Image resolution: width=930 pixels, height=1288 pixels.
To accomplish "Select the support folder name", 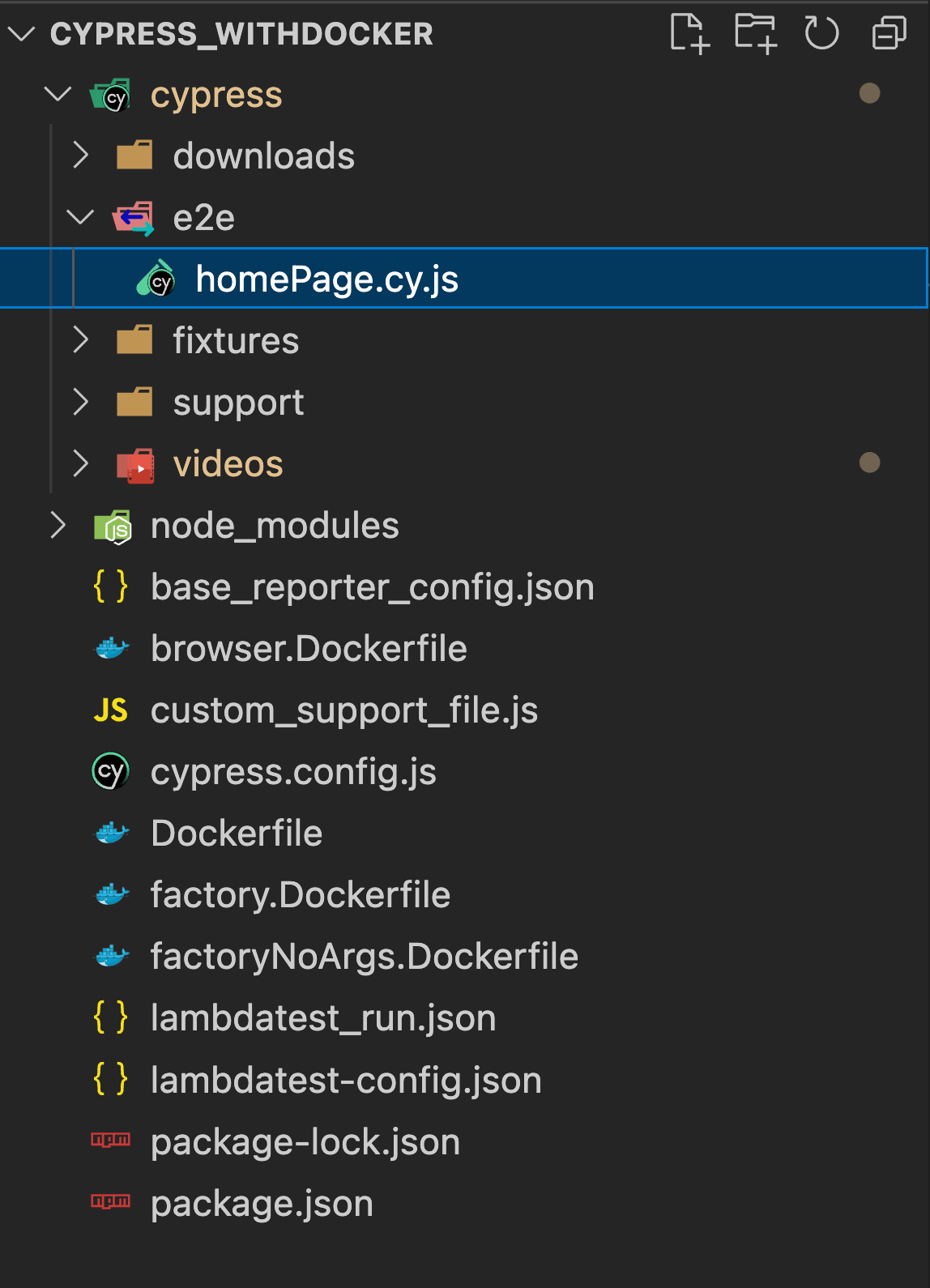I will pos(239,403).
